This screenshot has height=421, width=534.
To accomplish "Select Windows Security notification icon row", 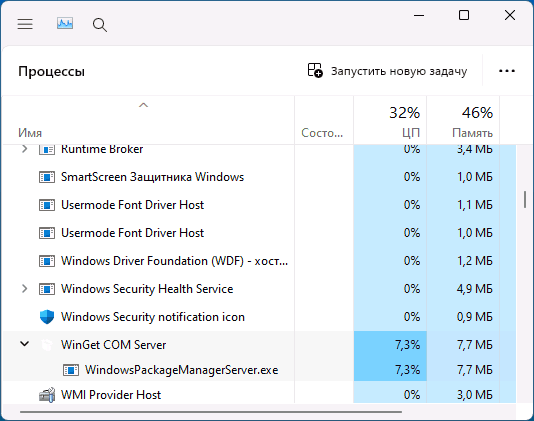I will (x=259, y=317).
